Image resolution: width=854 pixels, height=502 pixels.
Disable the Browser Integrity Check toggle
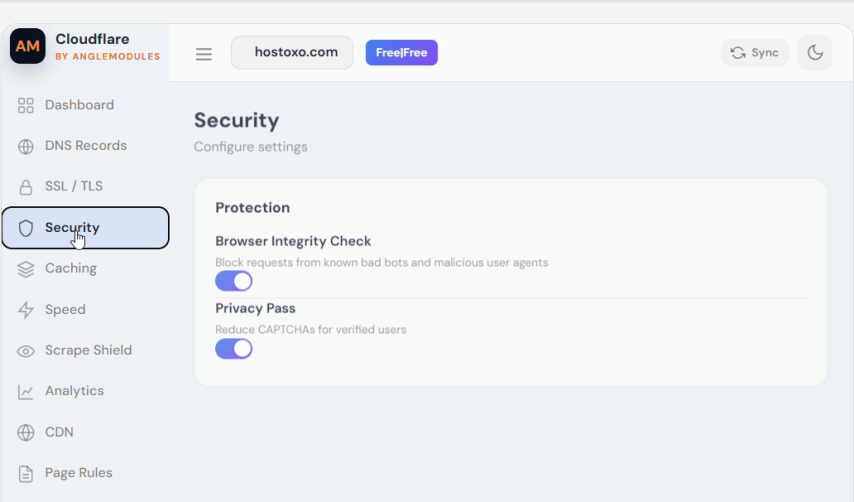(x=234, y=281)
